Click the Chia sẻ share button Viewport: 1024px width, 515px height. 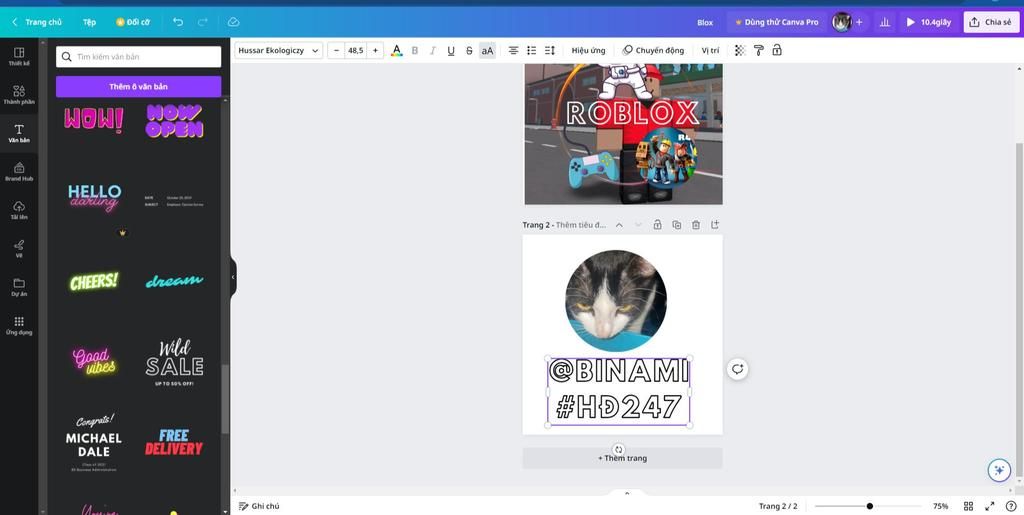pyautogui.click(x=990, y=22)
